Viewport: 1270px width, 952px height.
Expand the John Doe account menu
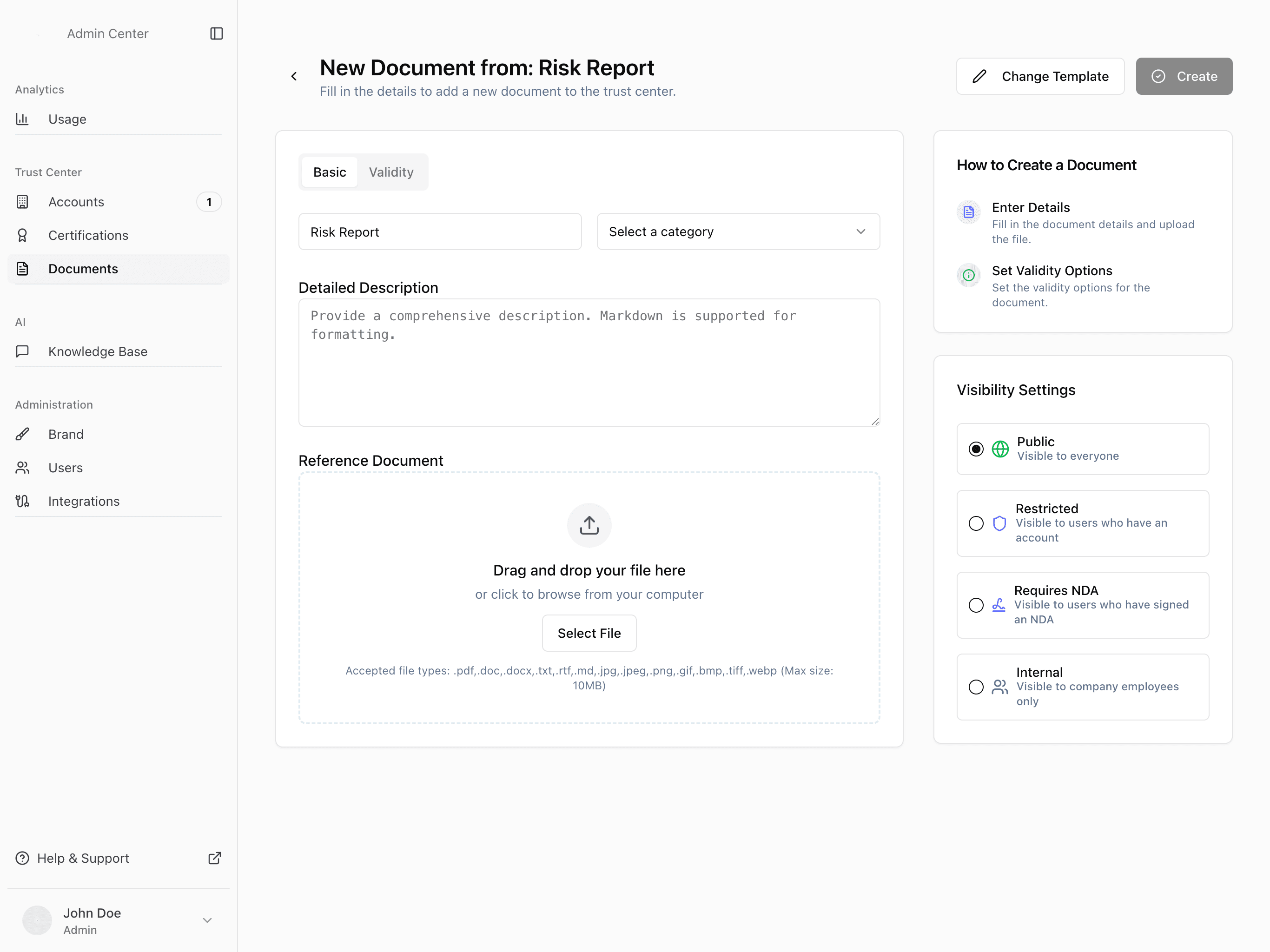point(207,920)
